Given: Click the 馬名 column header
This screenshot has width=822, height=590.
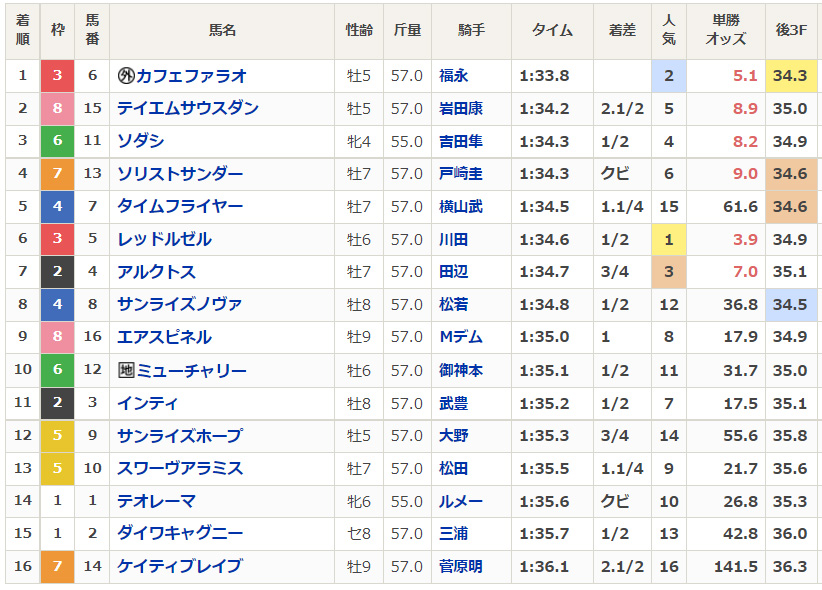Looking at the screenshot, I should pos(222,30).
